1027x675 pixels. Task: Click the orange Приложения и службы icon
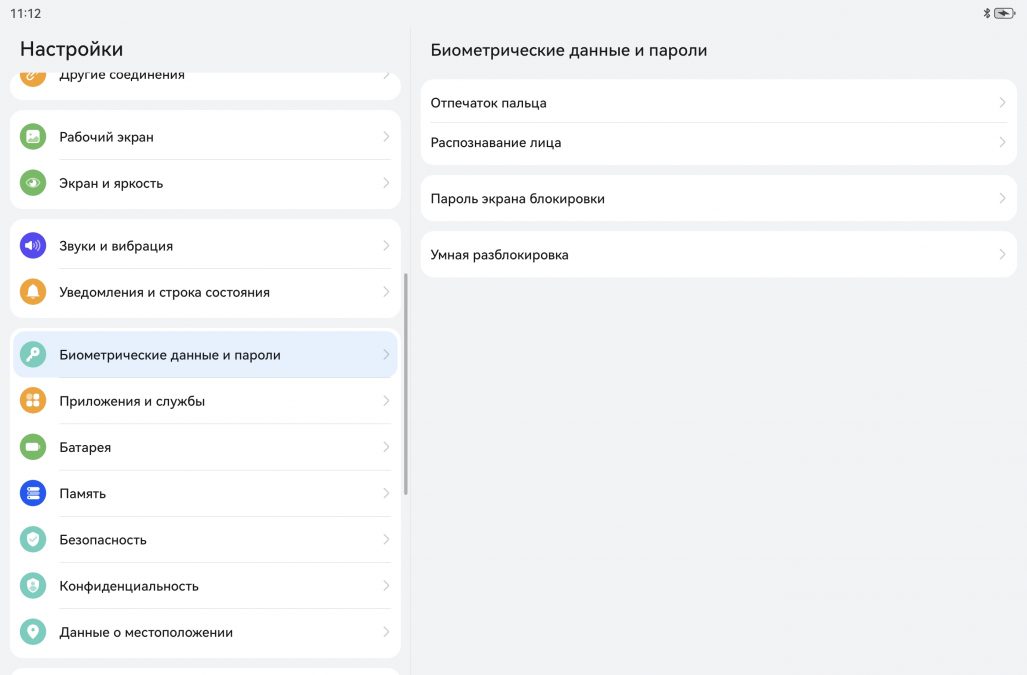pyautogui.click(x=33, y=401)
